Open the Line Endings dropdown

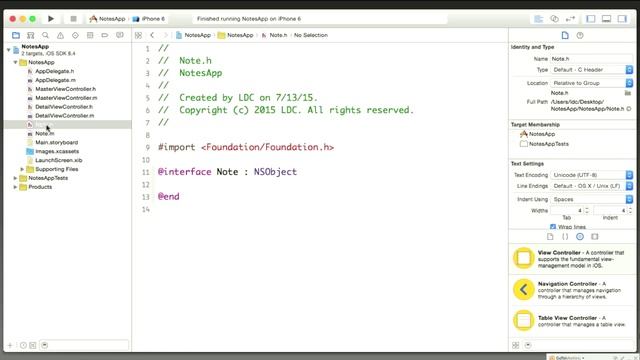click(591, 186)
